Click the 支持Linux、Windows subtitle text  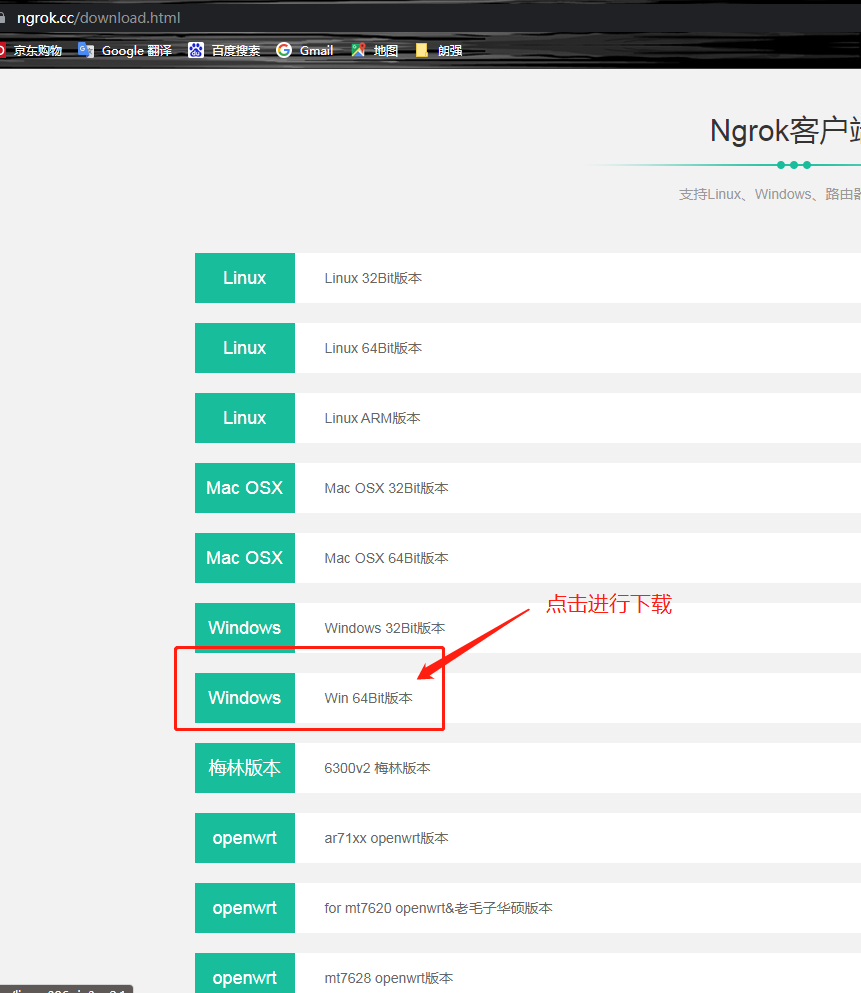pyautogui.click(x=770, y=194)
